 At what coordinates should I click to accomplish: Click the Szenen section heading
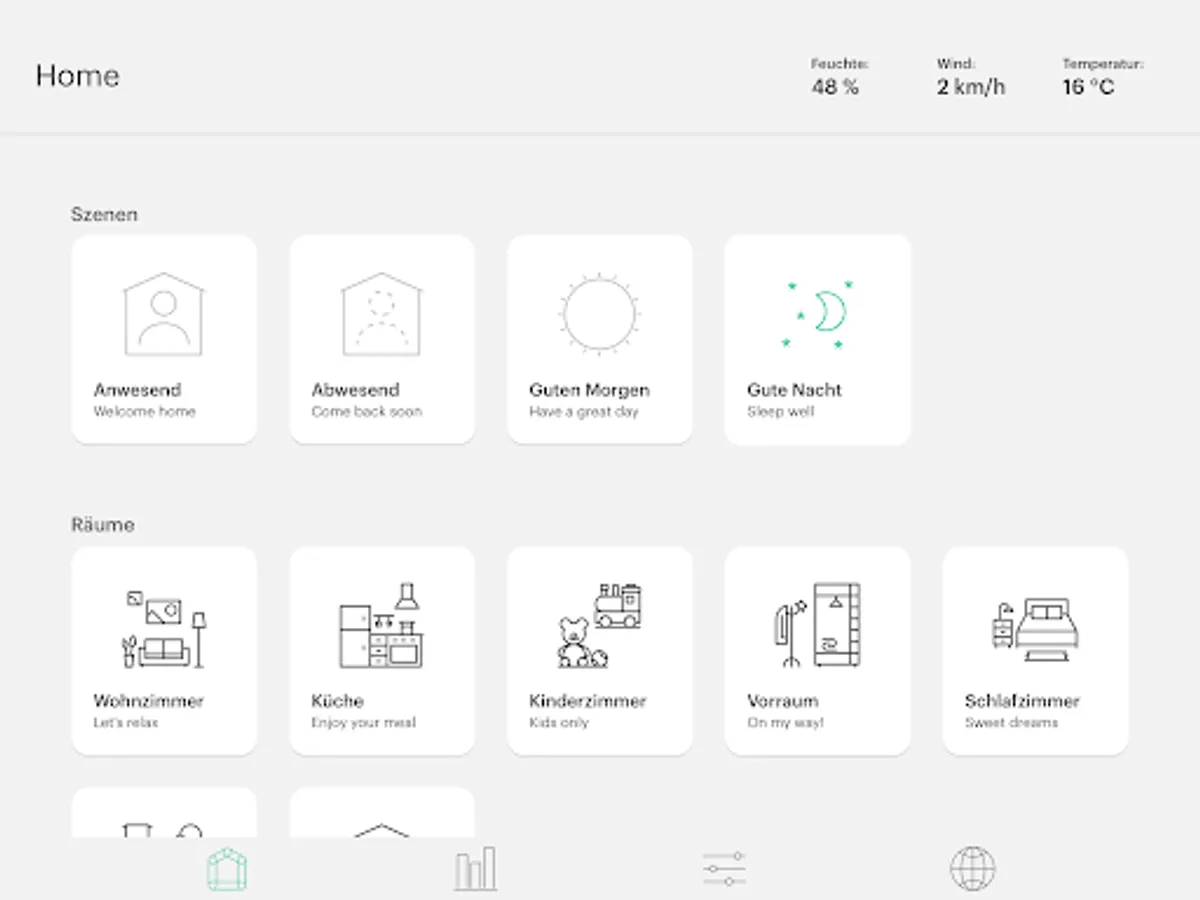[104, 214]
